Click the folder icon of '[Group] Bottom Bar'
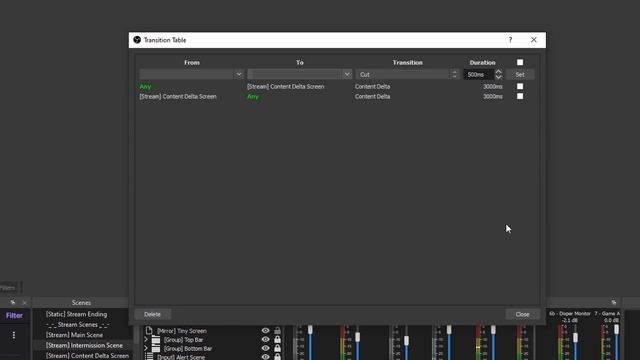Viewport: 640px width, 360px height. pos(156,349)
